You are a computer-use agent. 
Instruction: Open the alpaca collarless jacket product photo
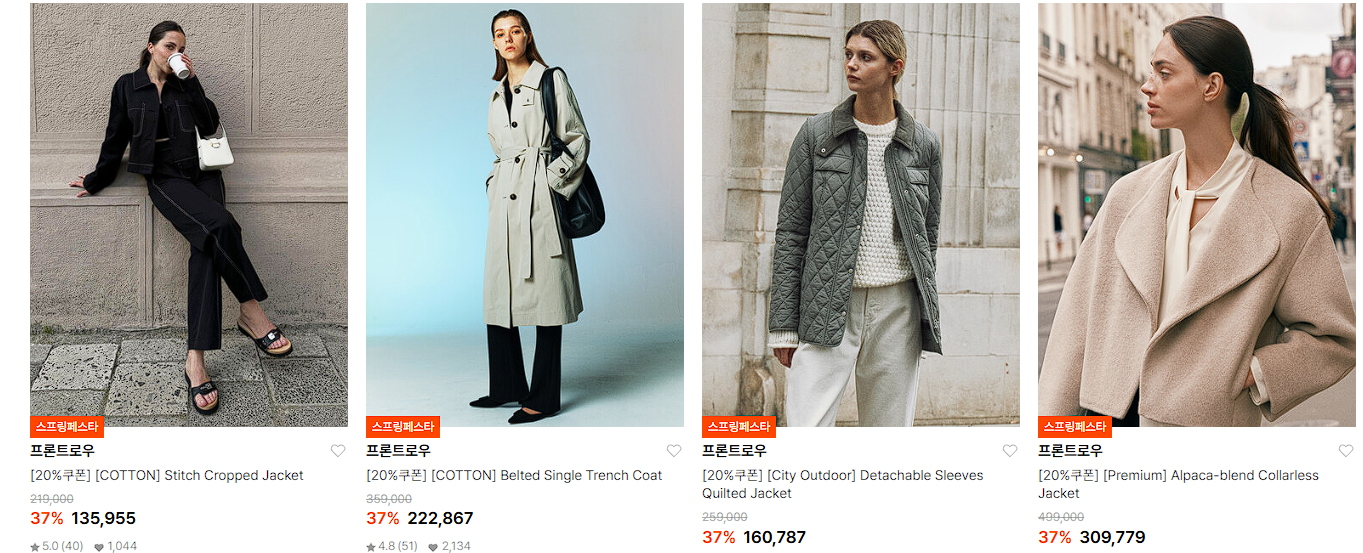pyautogui.click(x=1197, y=215)
